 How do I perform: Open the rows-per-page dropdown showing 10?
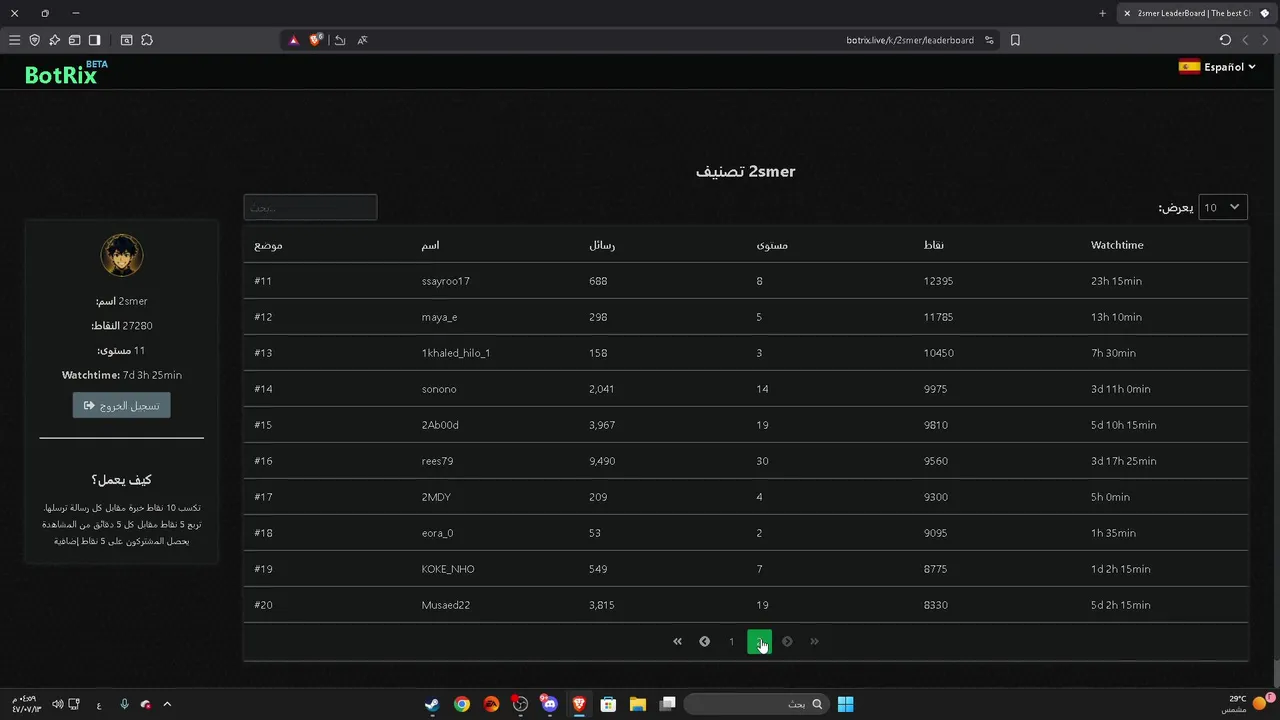point(1223,207)
